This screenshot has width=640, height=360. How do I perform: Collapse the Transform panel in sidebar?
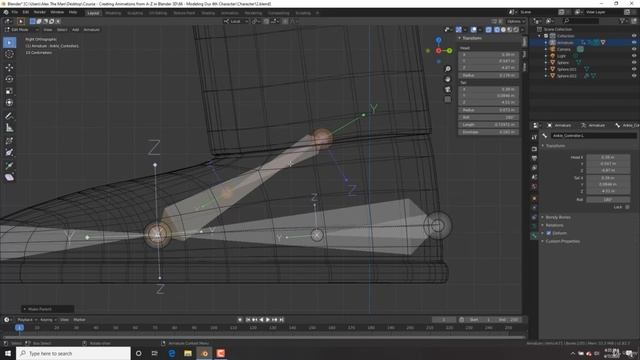click(x=470, y=38)
